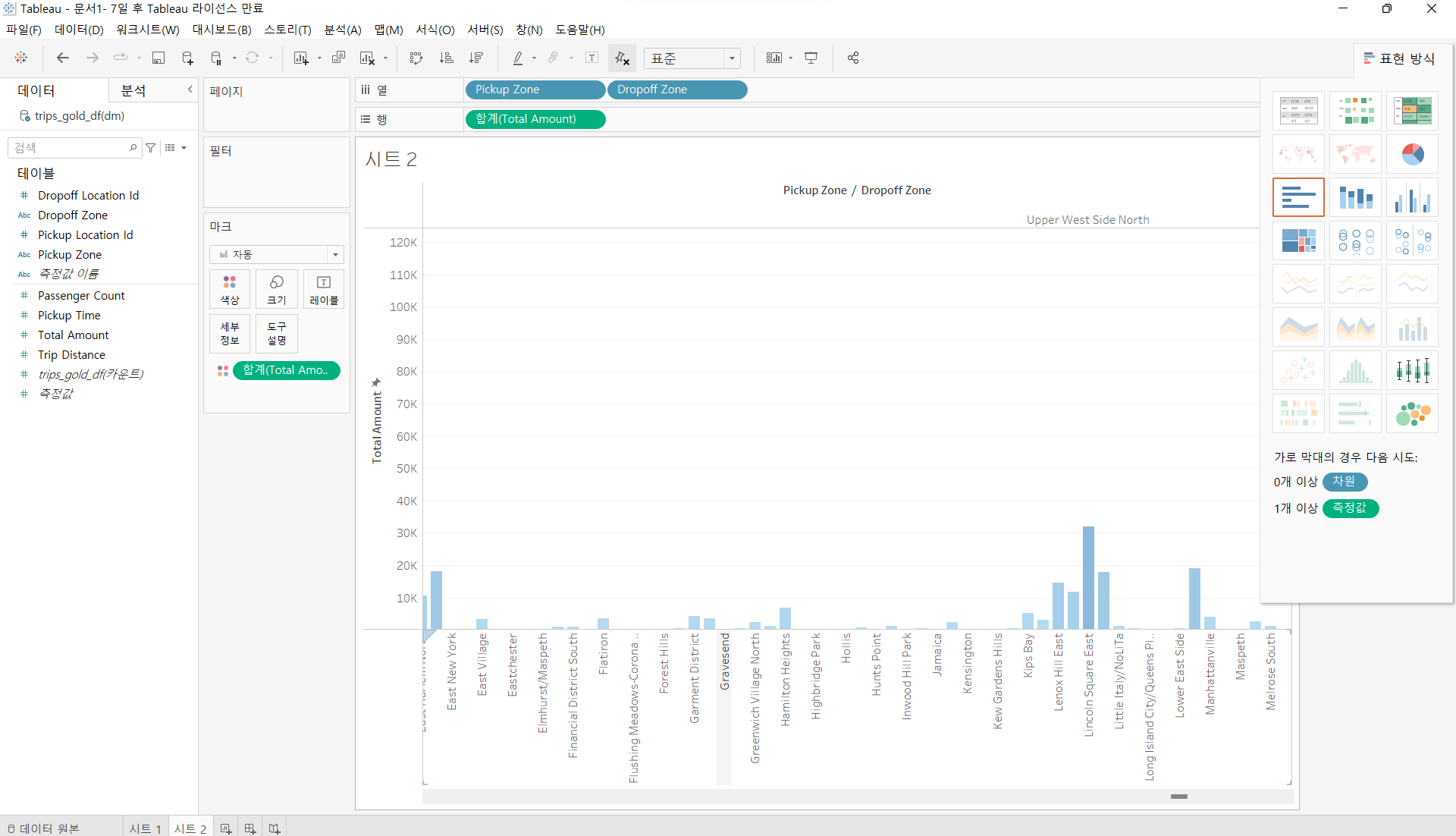Click sort descending toolbar icon

476,58
